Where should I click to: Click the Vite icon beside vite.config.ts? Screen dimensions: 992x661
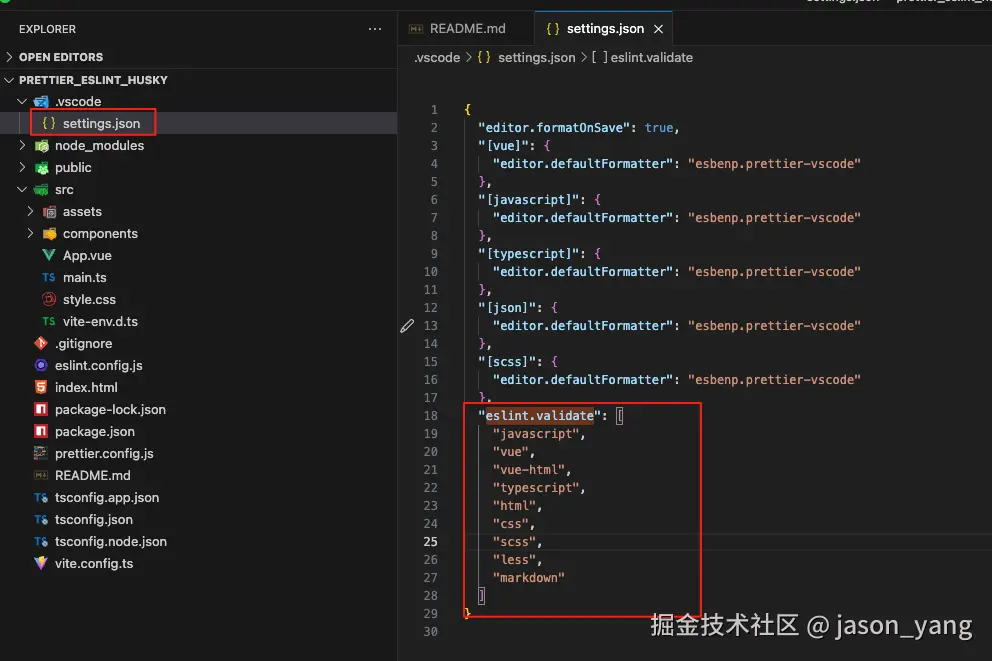coord(41,563)
